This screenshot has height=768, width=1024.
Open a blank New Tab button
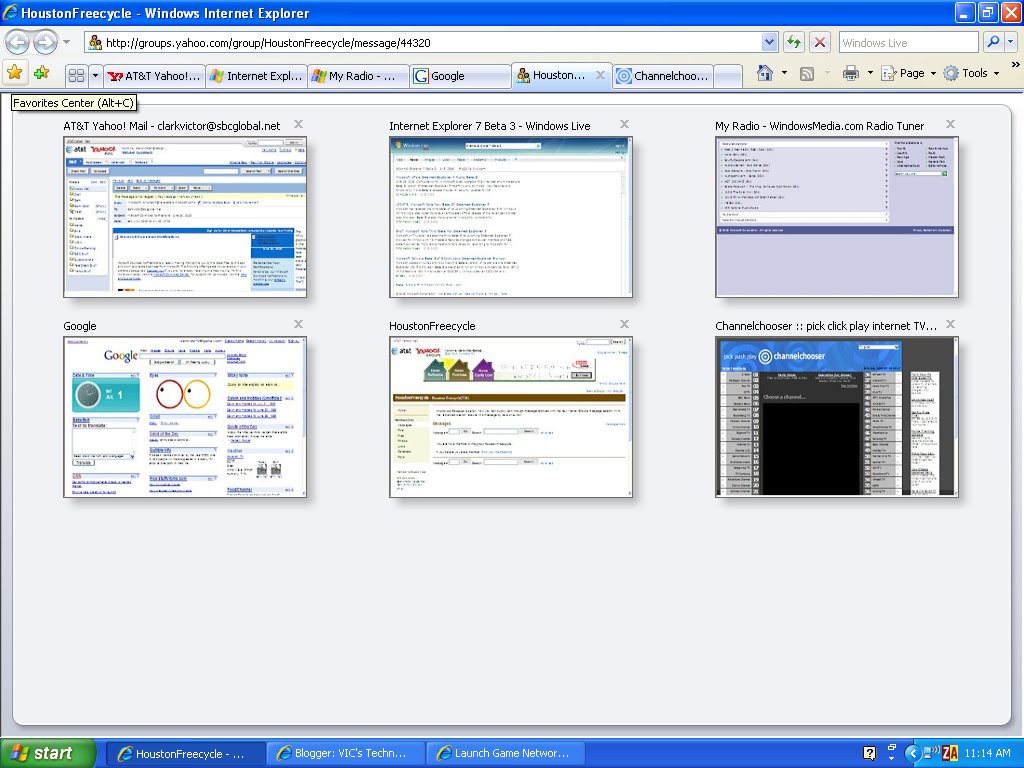pos(728,76)
